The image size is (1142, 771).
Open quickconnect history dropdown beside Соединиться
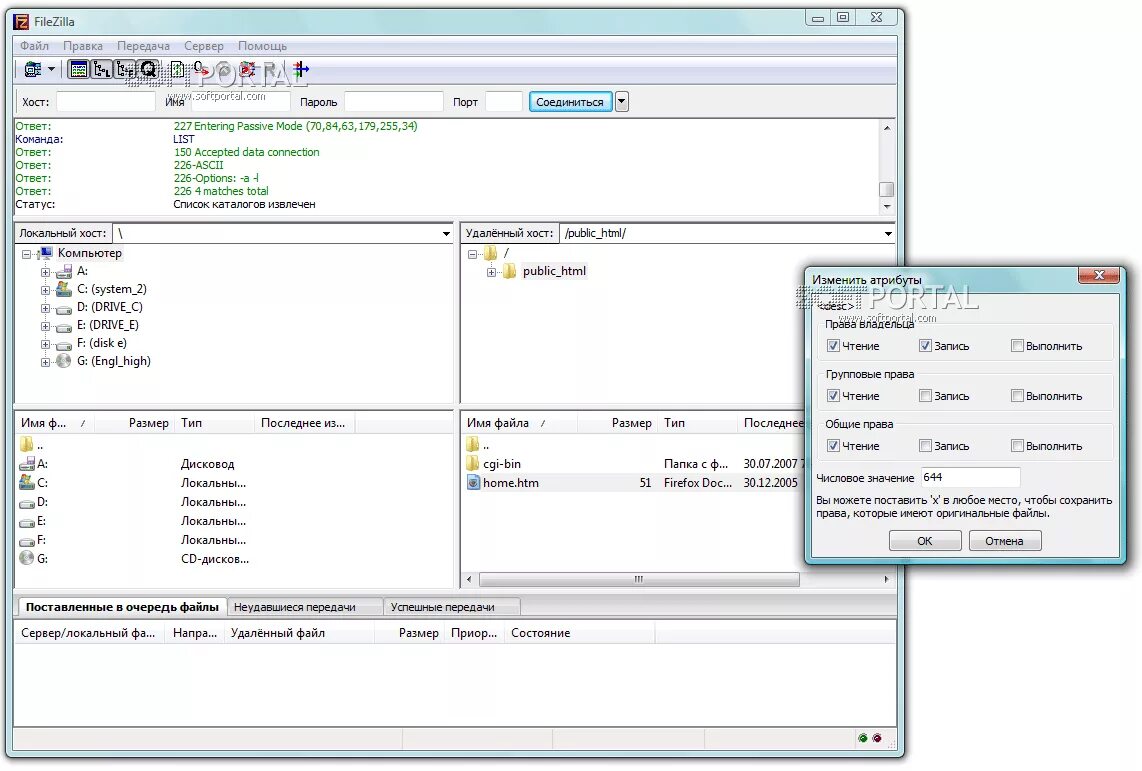tap(621, 102)
